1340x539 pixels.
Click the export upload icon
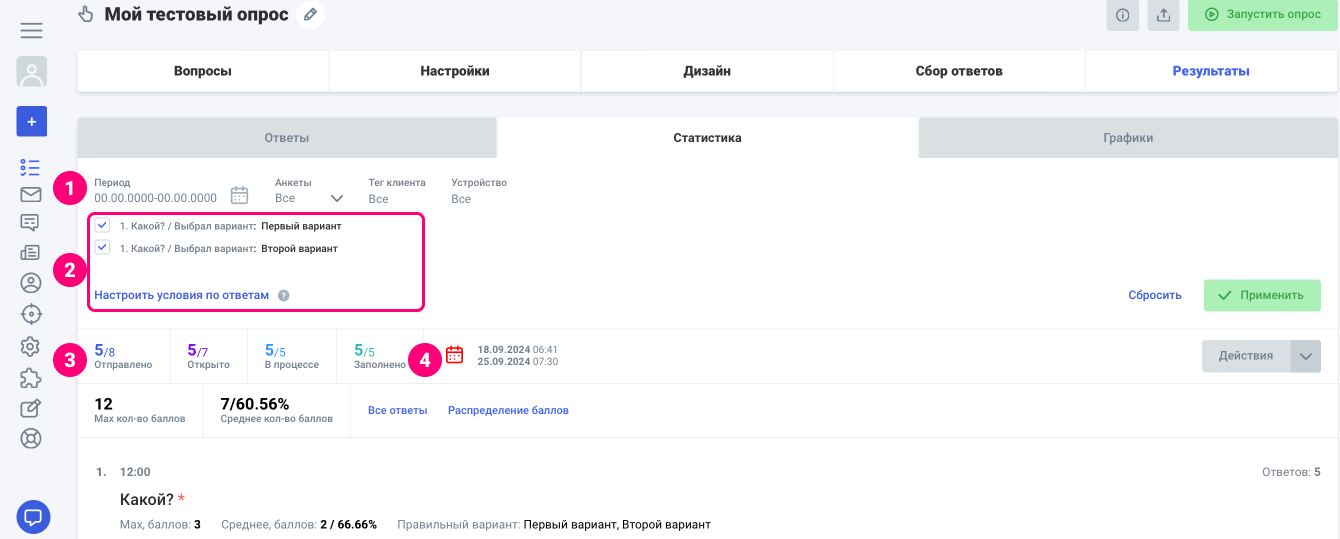click(x=1163, y=15)
